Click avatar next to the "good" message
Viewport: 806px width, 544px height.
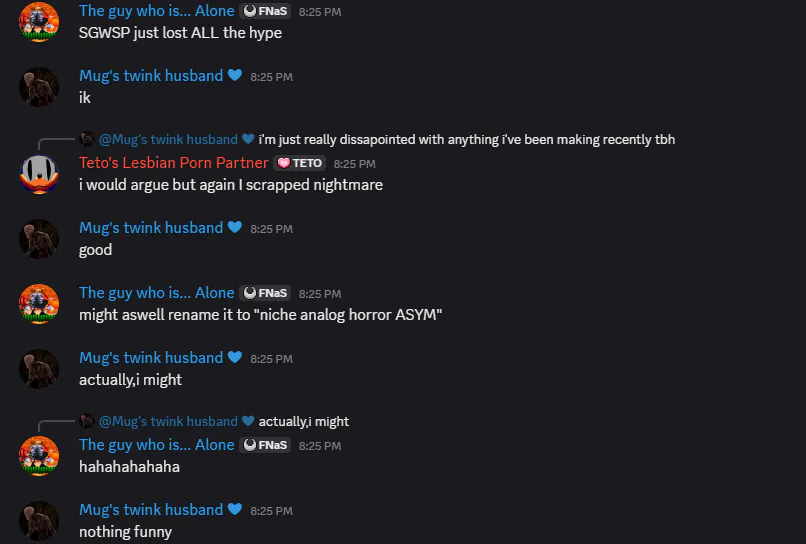pos(39,239)
